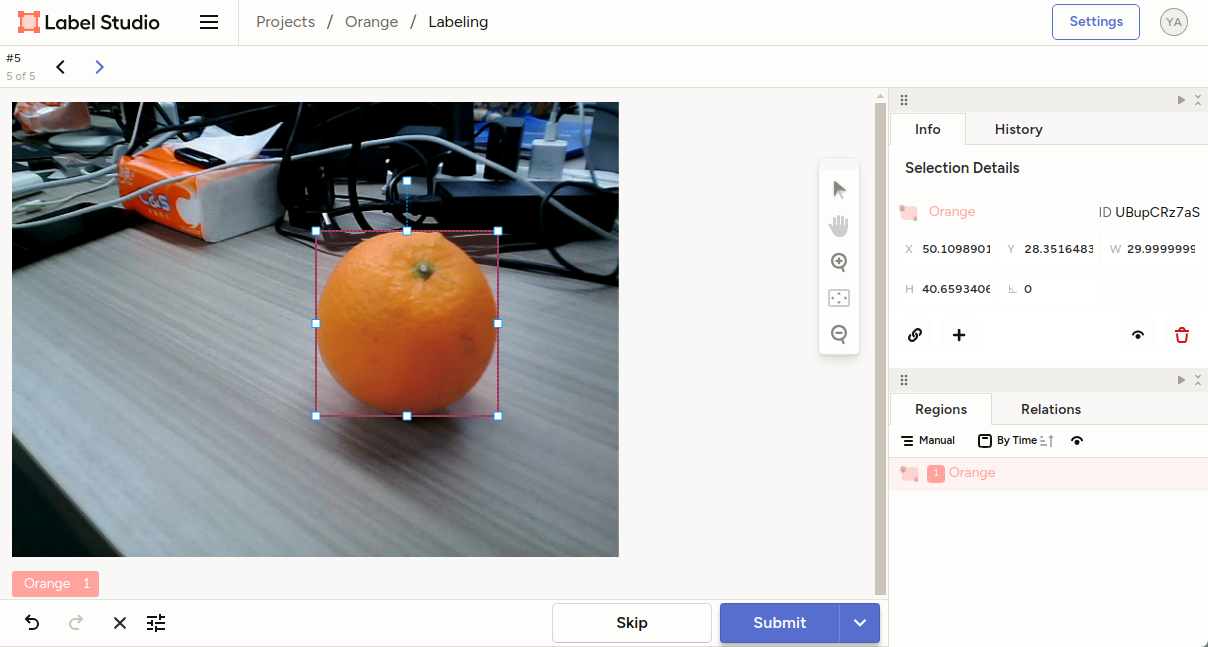Image resolution: width=1208 pixels, height=647 pixels.
Task: Open the Orange project breadcrumb link
Action: (372, 22)
